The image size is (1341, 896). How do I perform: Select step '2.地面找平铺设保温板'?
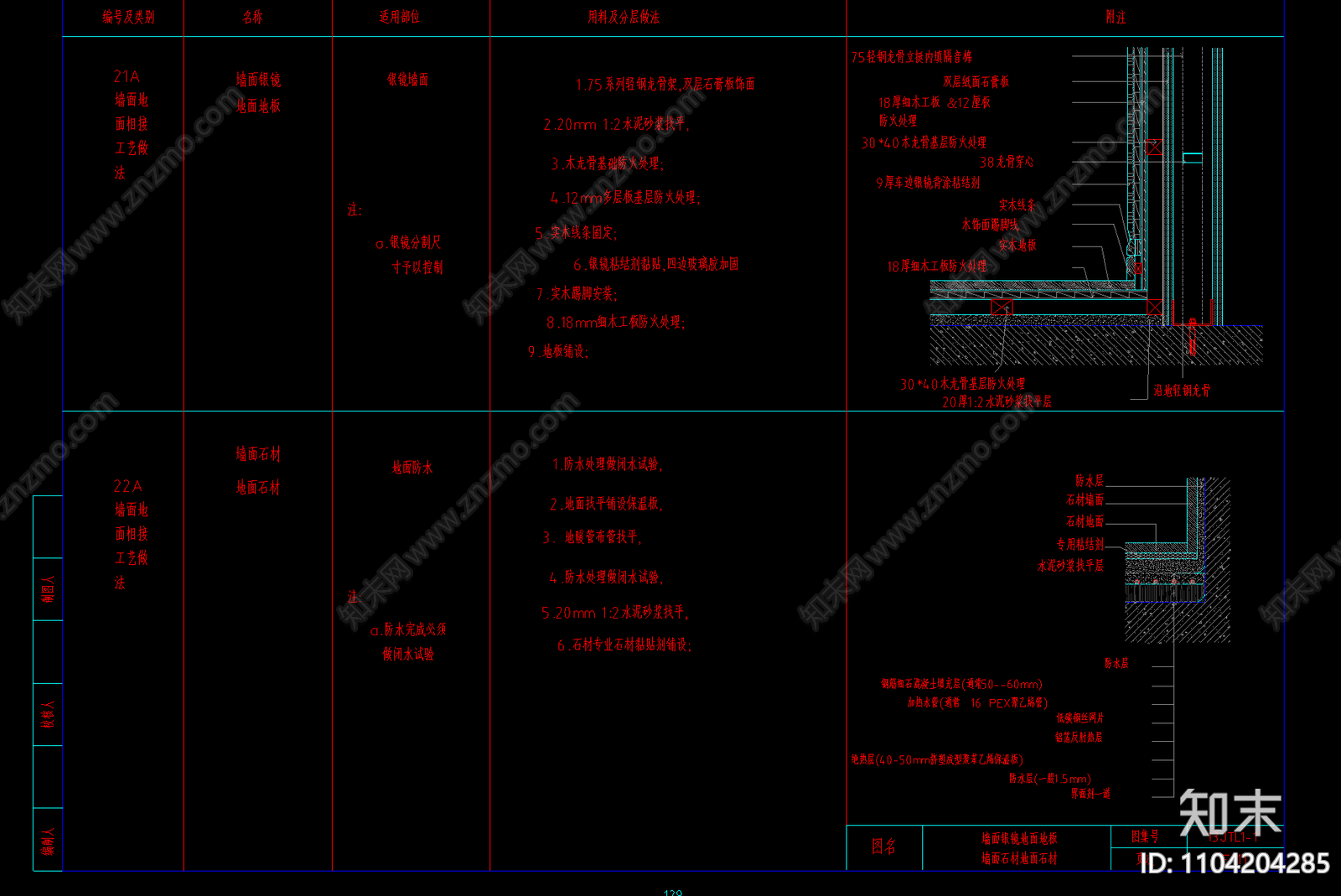[606, 504]
